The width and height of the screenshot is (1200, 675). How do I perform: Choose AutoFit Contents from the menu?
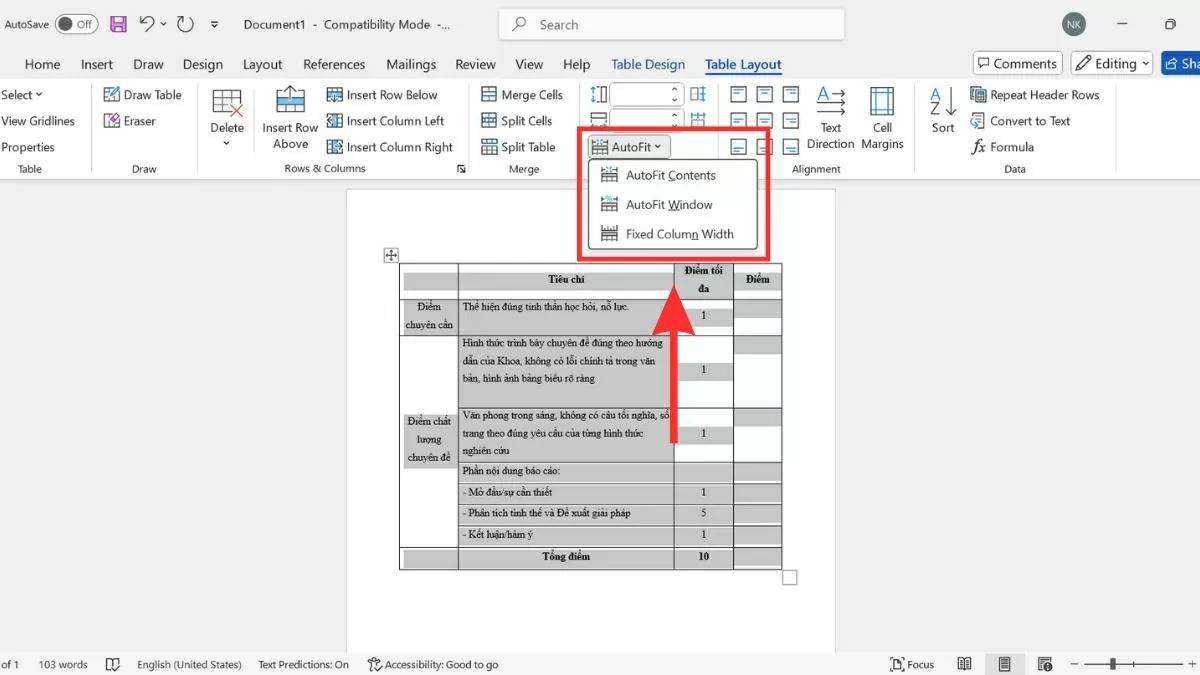(x=670, y=175)
